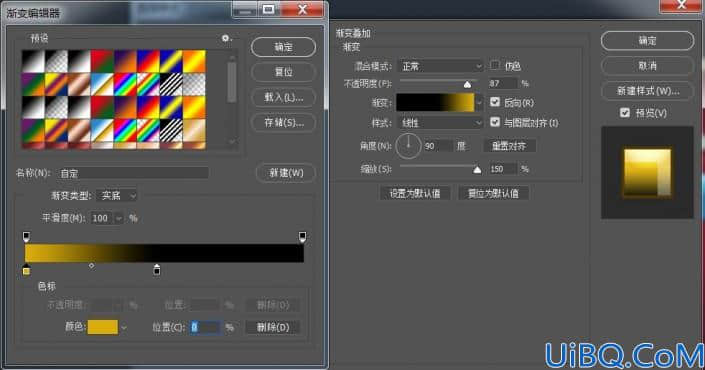Click the midpoint diamond under the gradient bar

pyautogui.click(x=92, y=266)
